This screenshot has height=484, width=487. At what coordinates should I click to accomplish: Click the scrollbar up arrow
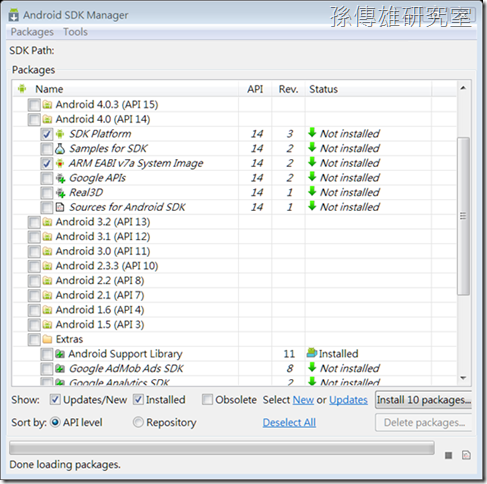(x=463, y=88)
